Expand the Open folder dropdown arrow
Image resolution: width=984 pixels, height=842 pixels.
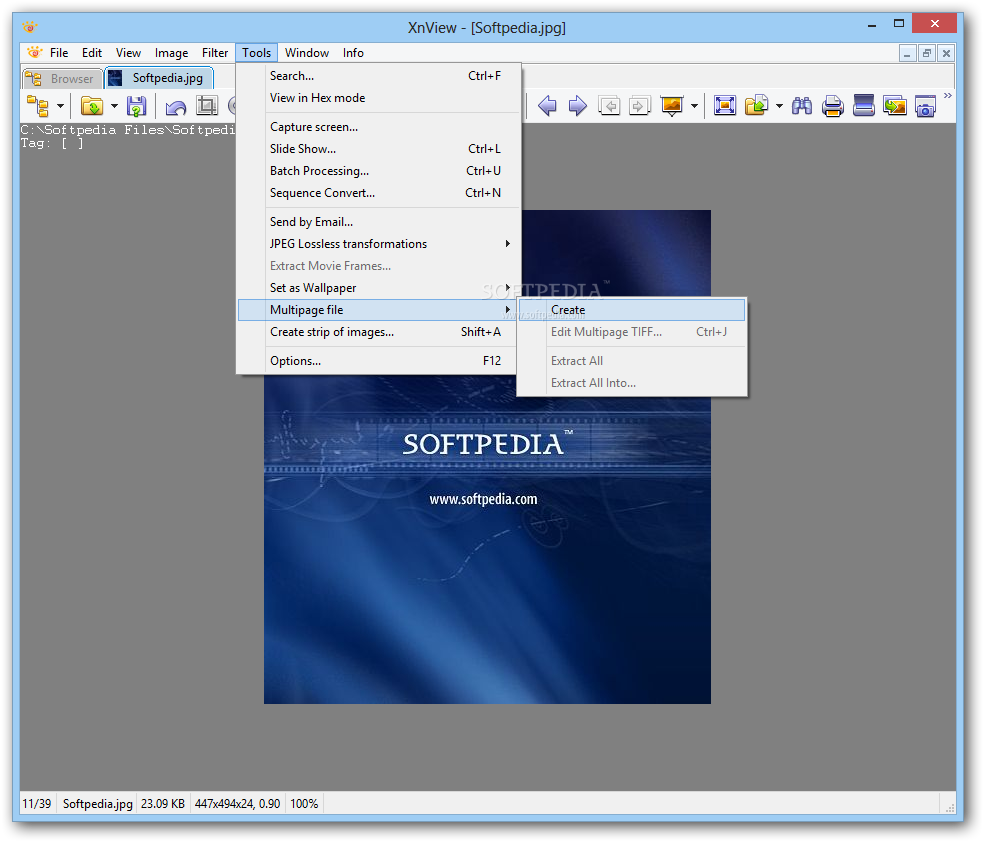tap(114, 106)
